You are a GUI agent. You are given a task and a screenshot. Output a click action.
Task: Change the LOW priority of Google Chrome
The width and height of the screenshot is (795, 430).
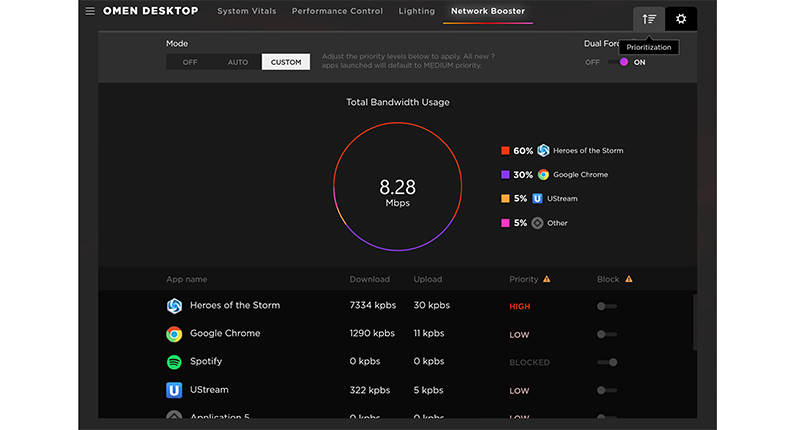(x=519, y=335)
